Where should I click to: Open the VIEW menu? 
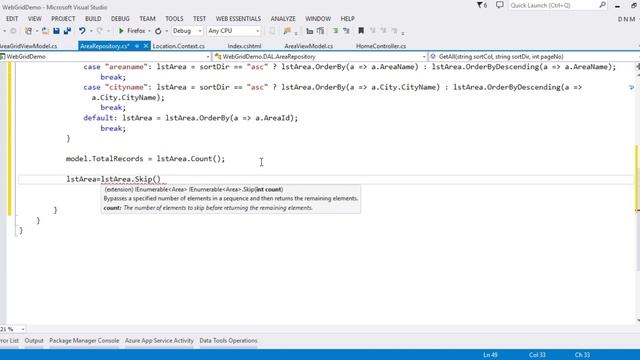(35, 19)
